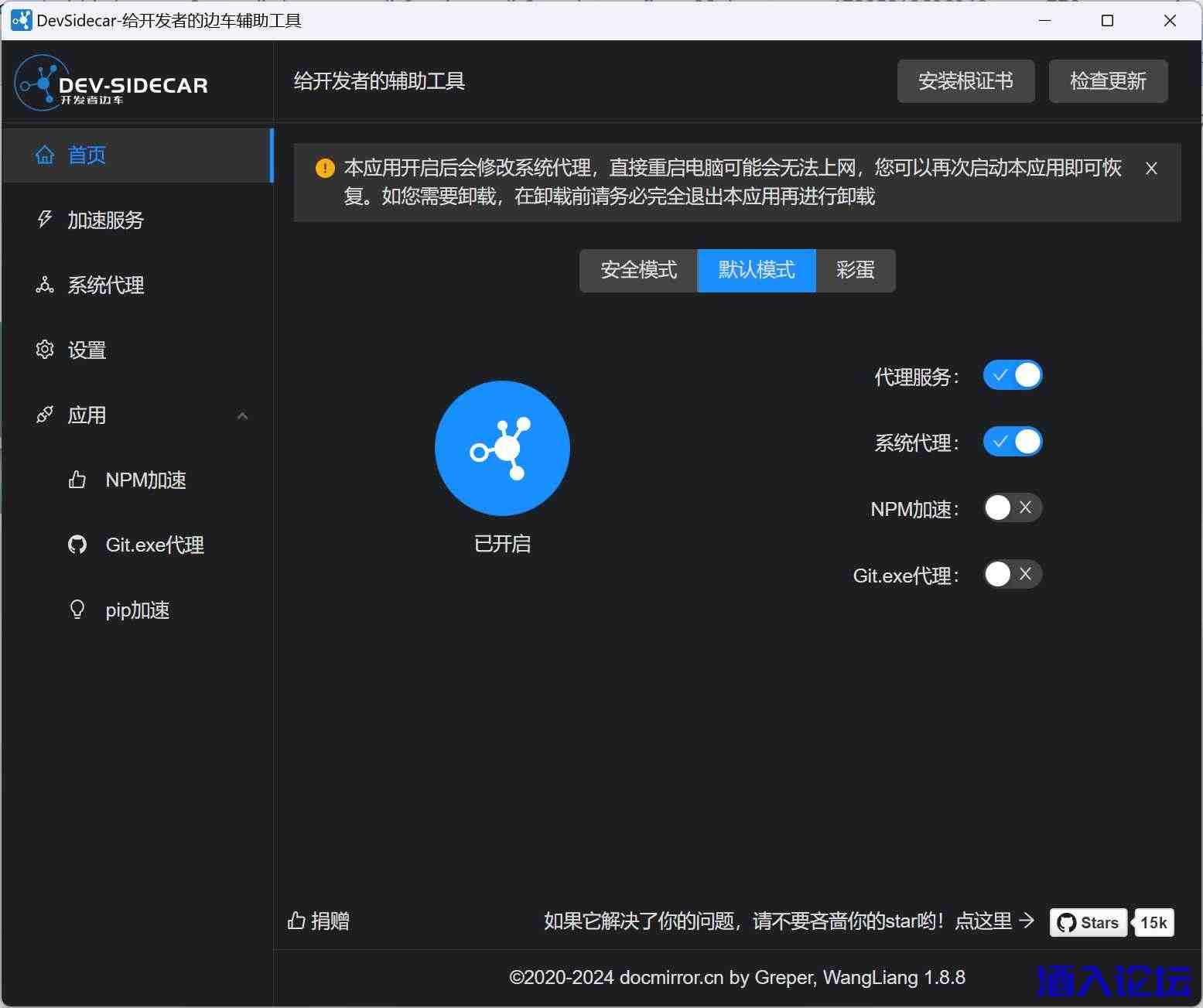Screen dimensions: 1203x1008
Task: Click 检查更新 to check for updates
Action: coord(1108,80)
